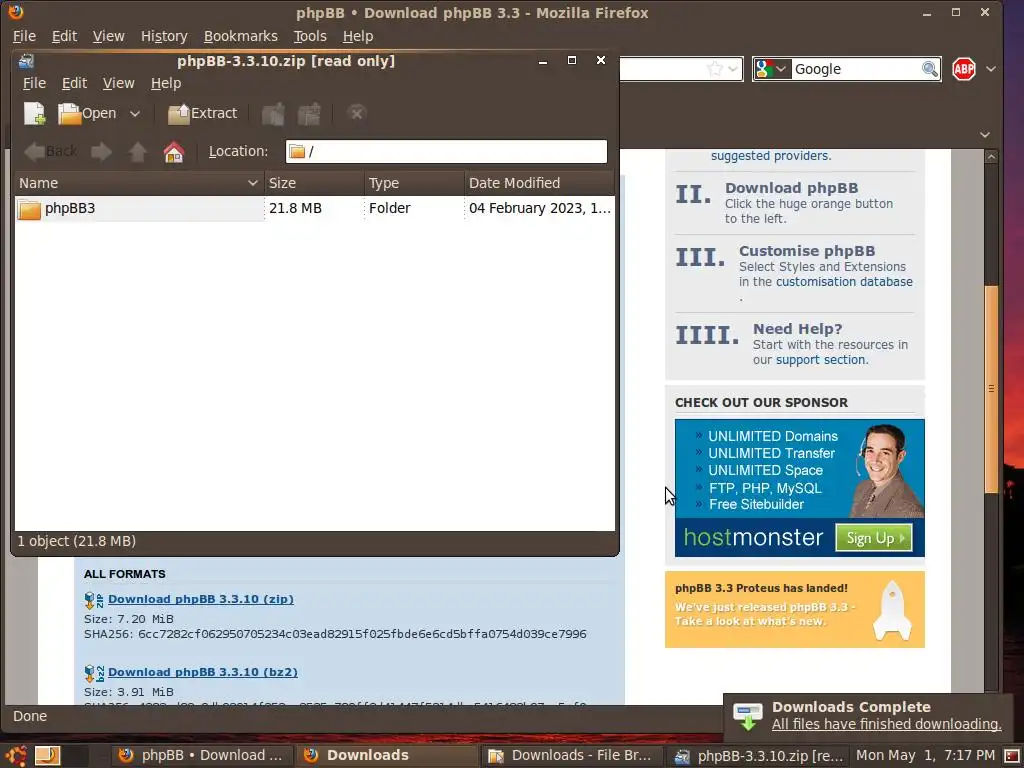This screenshot has height=768, width=1024.
Task: Open Firefox Tools menu
Action: tap(310, 36)
